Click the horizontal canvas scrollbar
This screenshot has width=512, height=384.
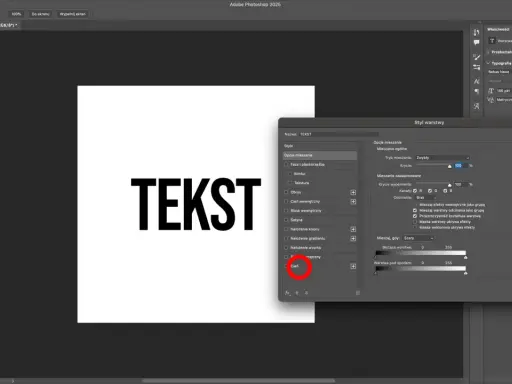pos(238,381)
